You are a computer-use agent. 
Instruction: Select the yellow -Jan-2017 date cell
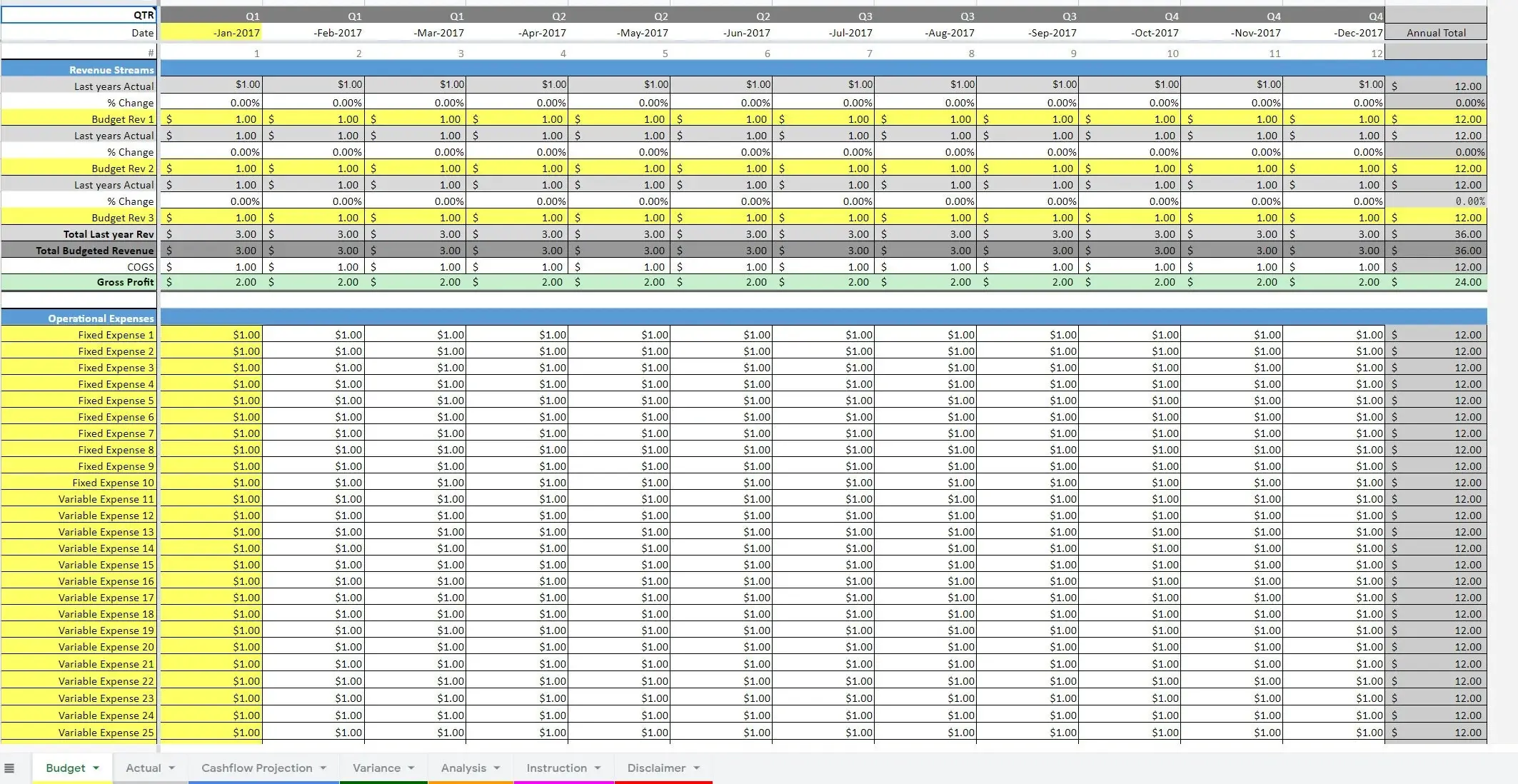point(212,32)
